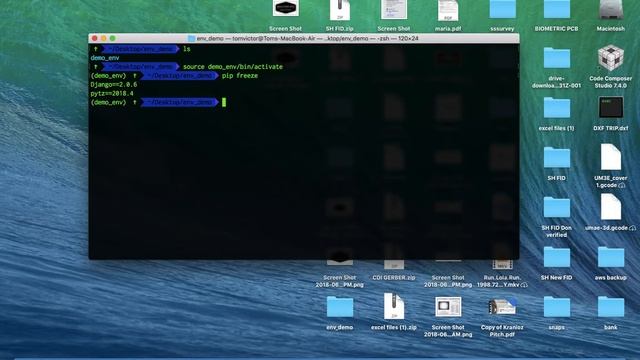Click the yellow minimize button on terminal
This screenshot has width=640, height=360.
[104, 38]
